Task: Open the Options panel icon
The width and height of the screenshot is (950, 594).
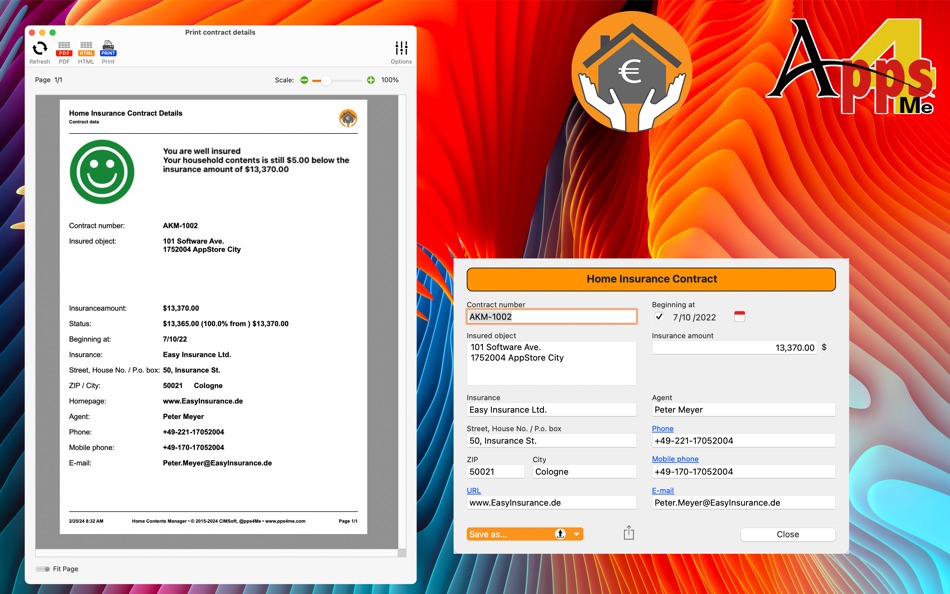Action: 401,47
